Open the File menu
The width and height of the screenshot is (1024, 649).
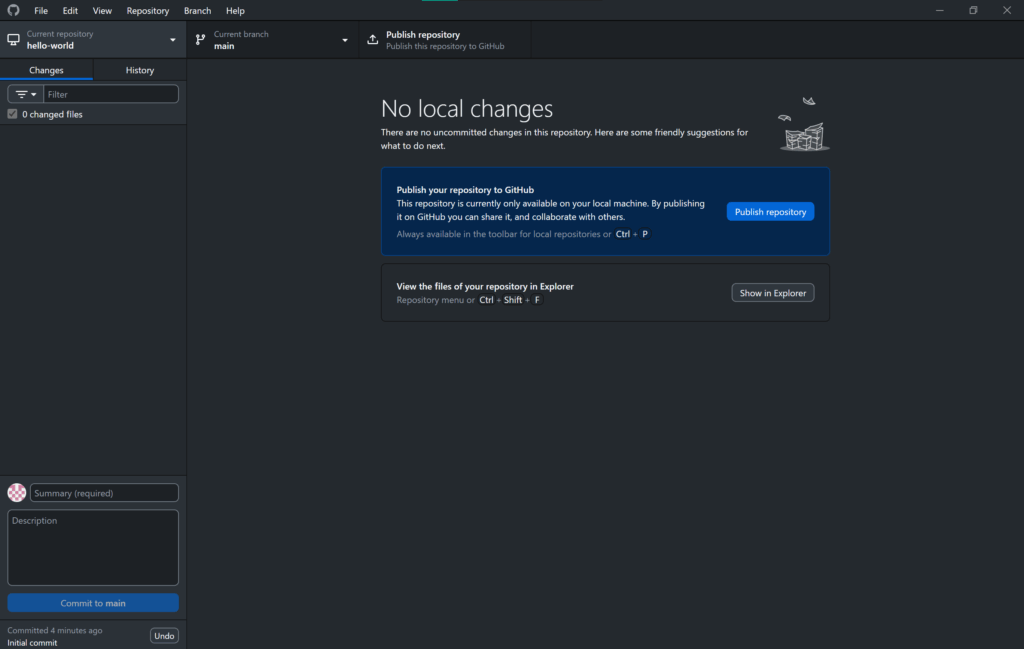40,10
